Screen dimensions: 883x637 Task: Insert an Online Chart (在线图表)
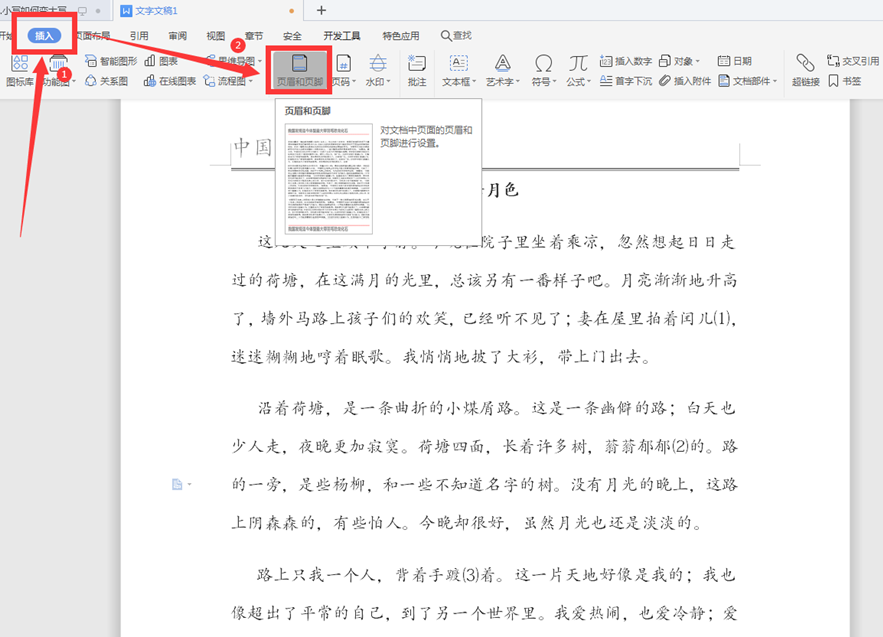tap(170, 81)
